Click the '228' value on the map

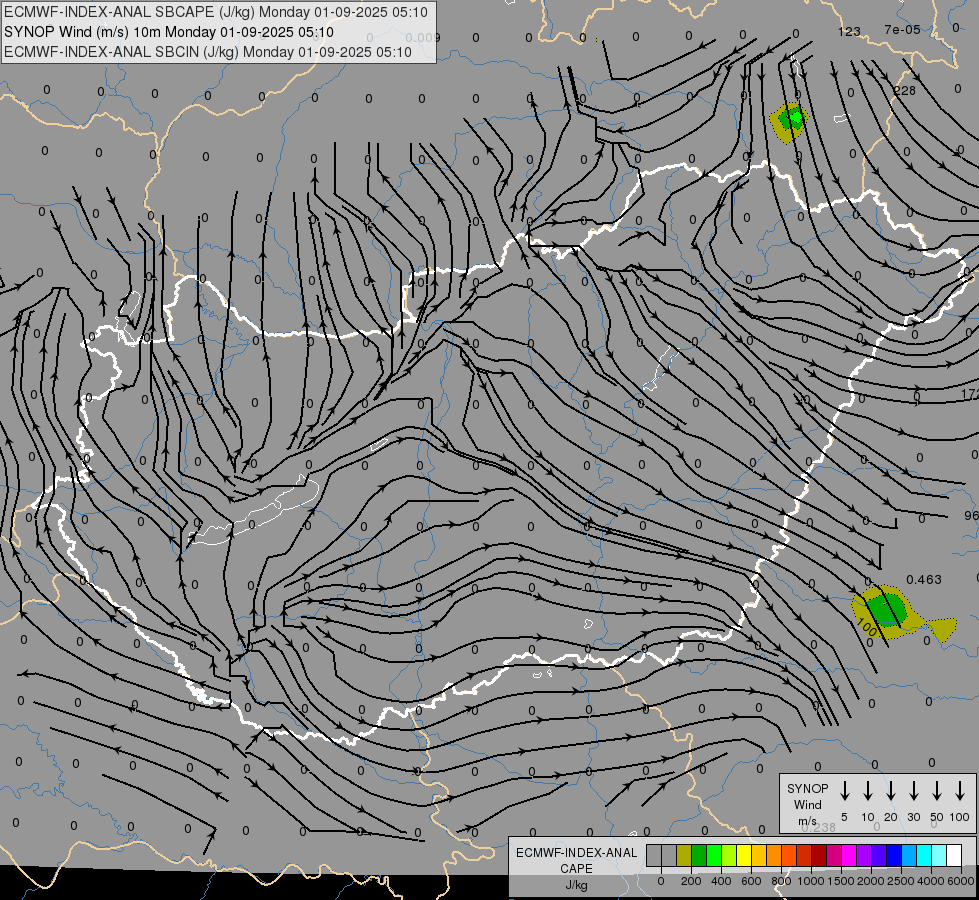coord(904,91)
